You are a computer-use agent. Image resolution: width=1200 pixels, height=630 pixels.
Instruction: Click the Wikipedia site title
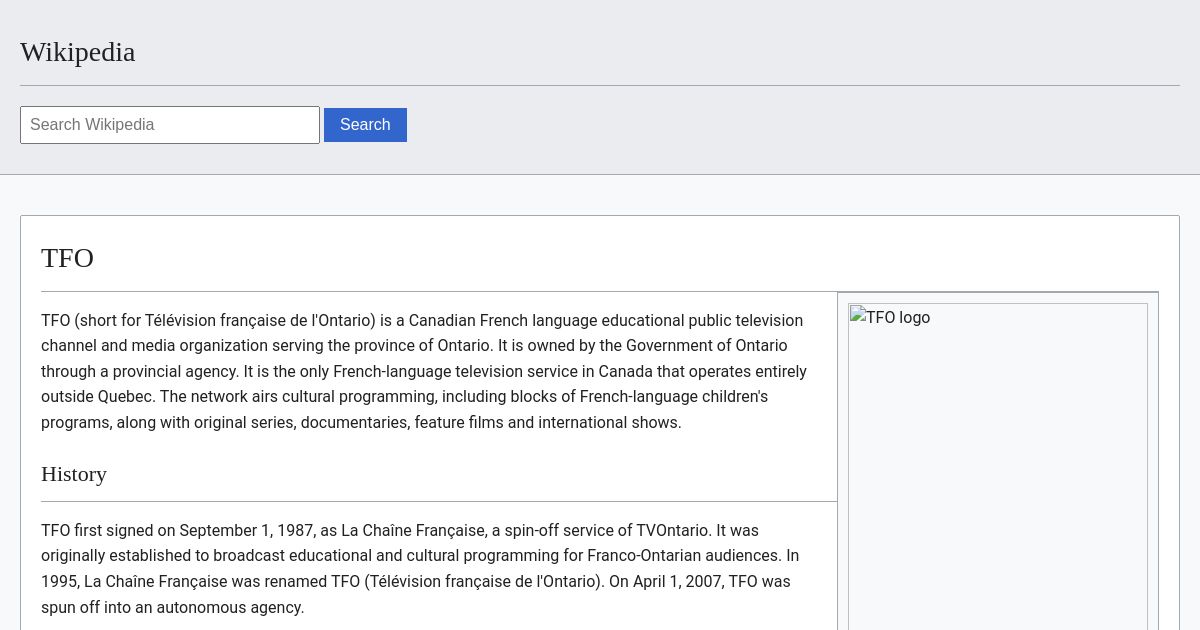tap(77, 52)
